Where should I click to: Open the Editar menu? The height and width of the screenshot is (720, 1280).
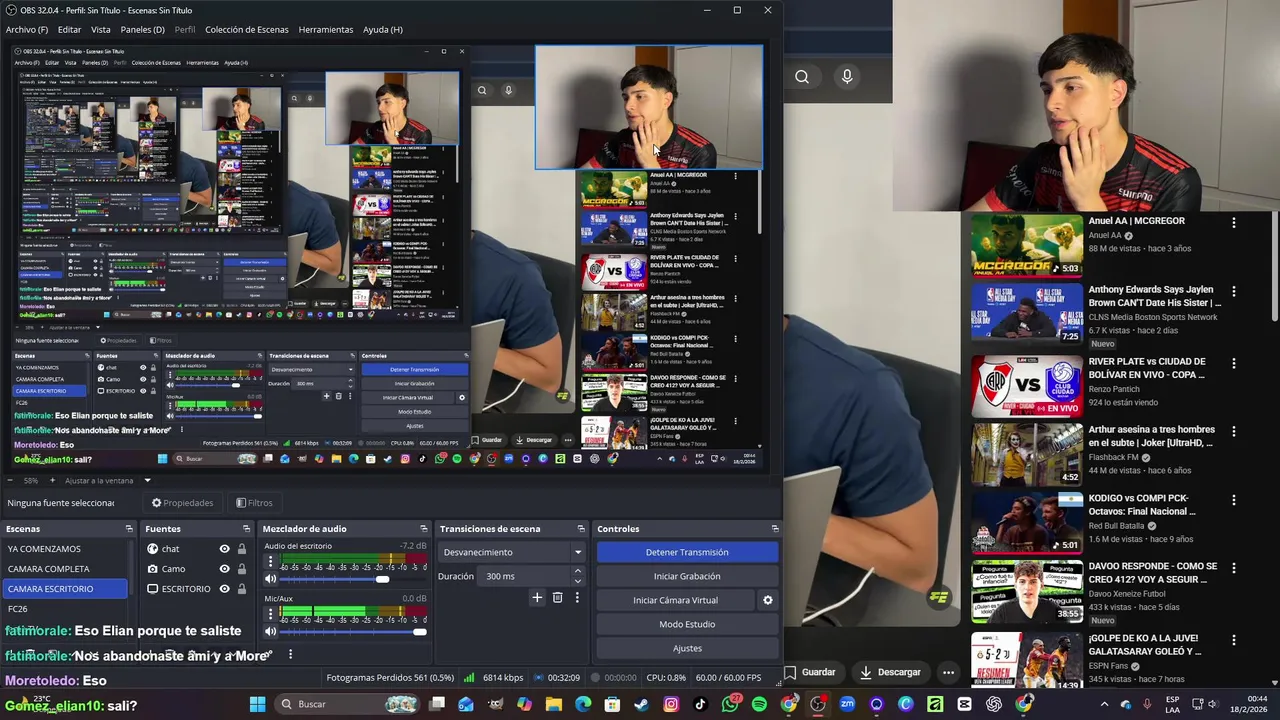[69, 30]
